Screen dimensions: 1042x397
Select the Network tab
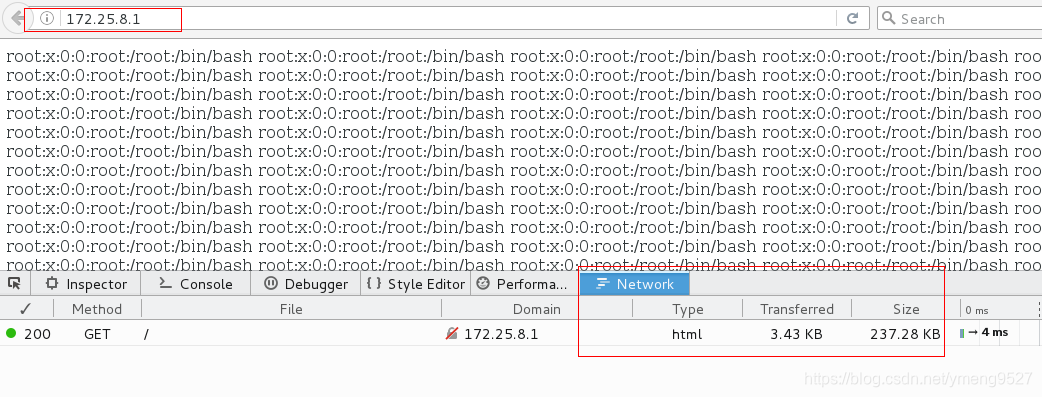(x=635, y=284)
